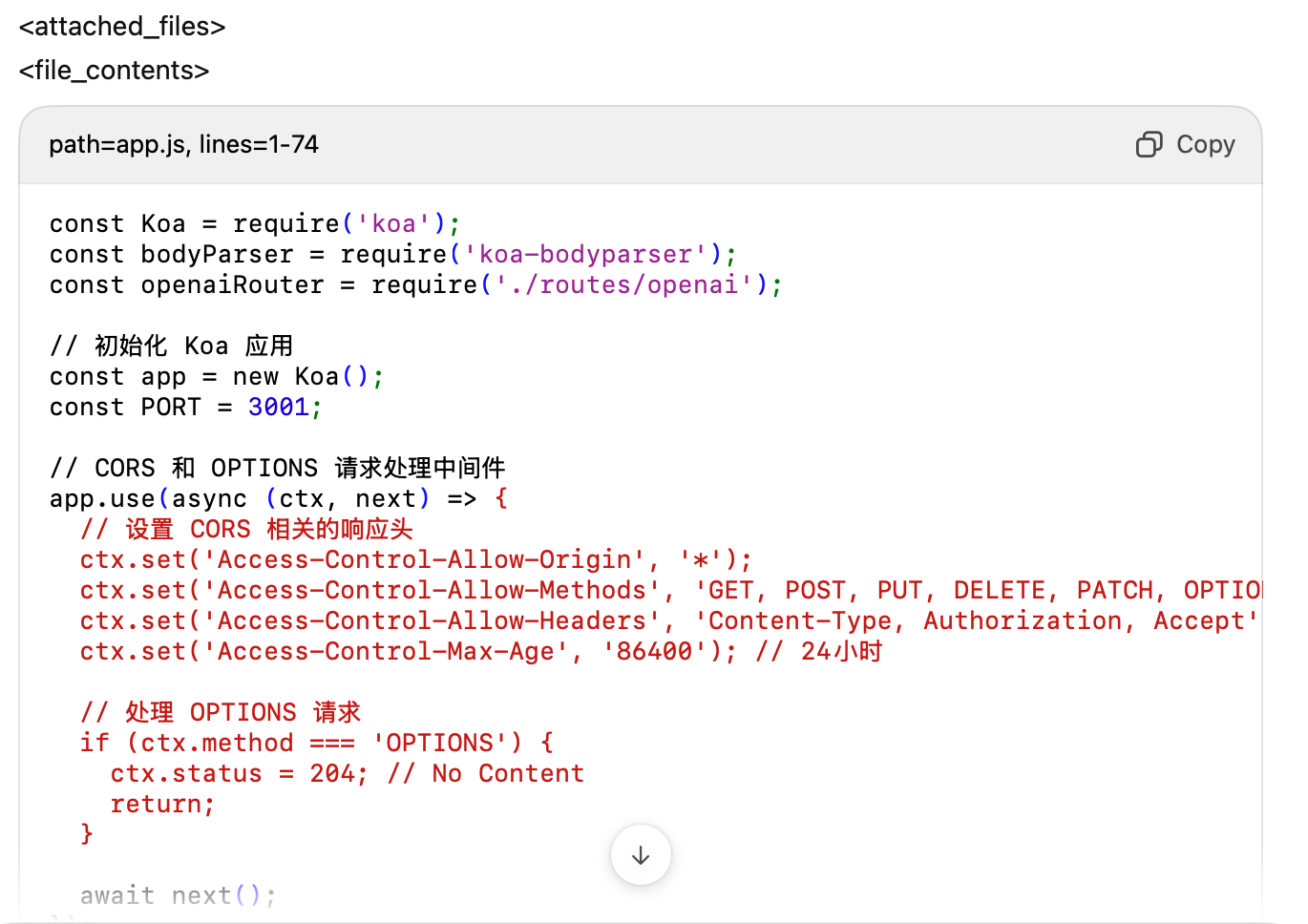Select the path=app.js header label
This screenshot has width=1308, height=924.
coord(115,144)
